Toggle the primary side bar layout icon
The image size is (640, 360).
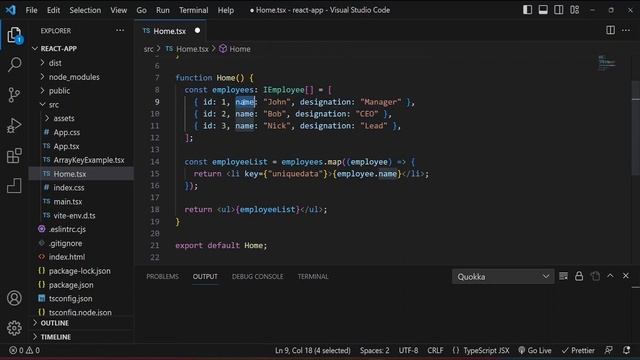pyautogui.click(x=527, y=10)
